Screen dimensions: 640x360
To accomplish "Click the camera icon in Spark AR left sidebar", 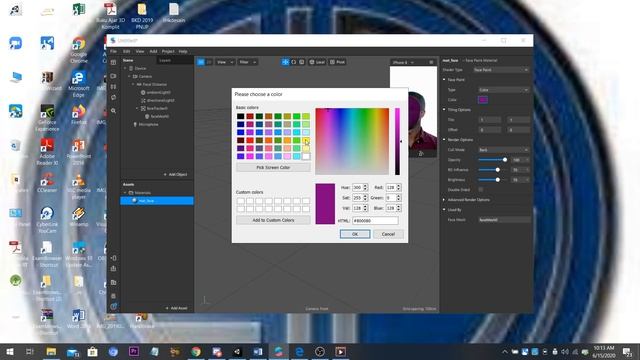I will click(113, 76).
